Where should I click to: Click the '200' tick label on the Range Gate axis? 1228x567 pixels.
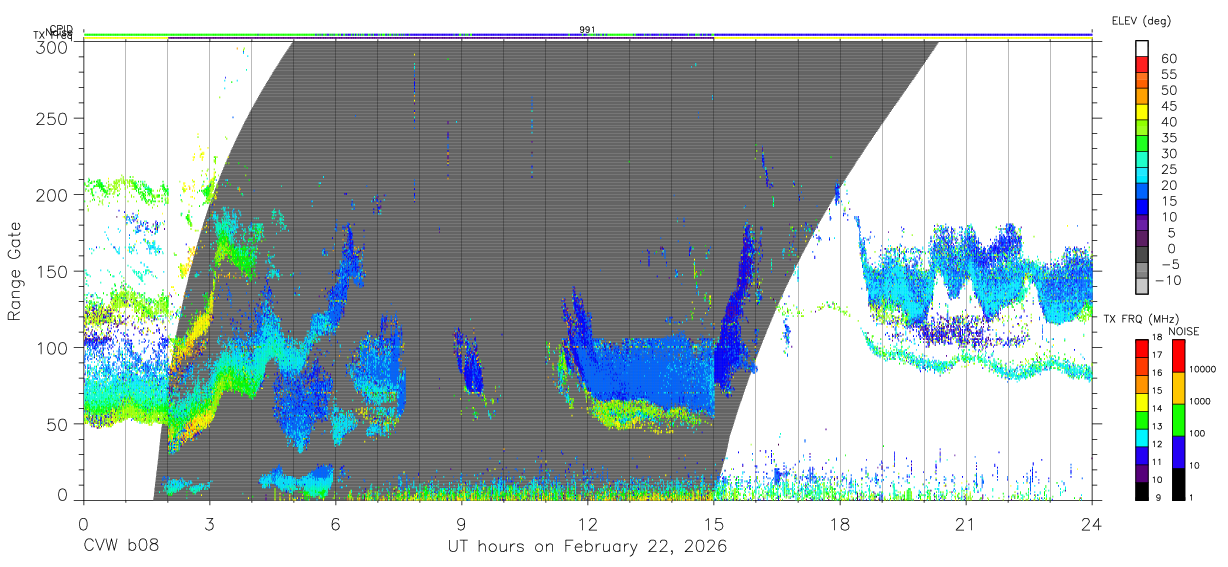pyautogui.click(x=52, y=195)
